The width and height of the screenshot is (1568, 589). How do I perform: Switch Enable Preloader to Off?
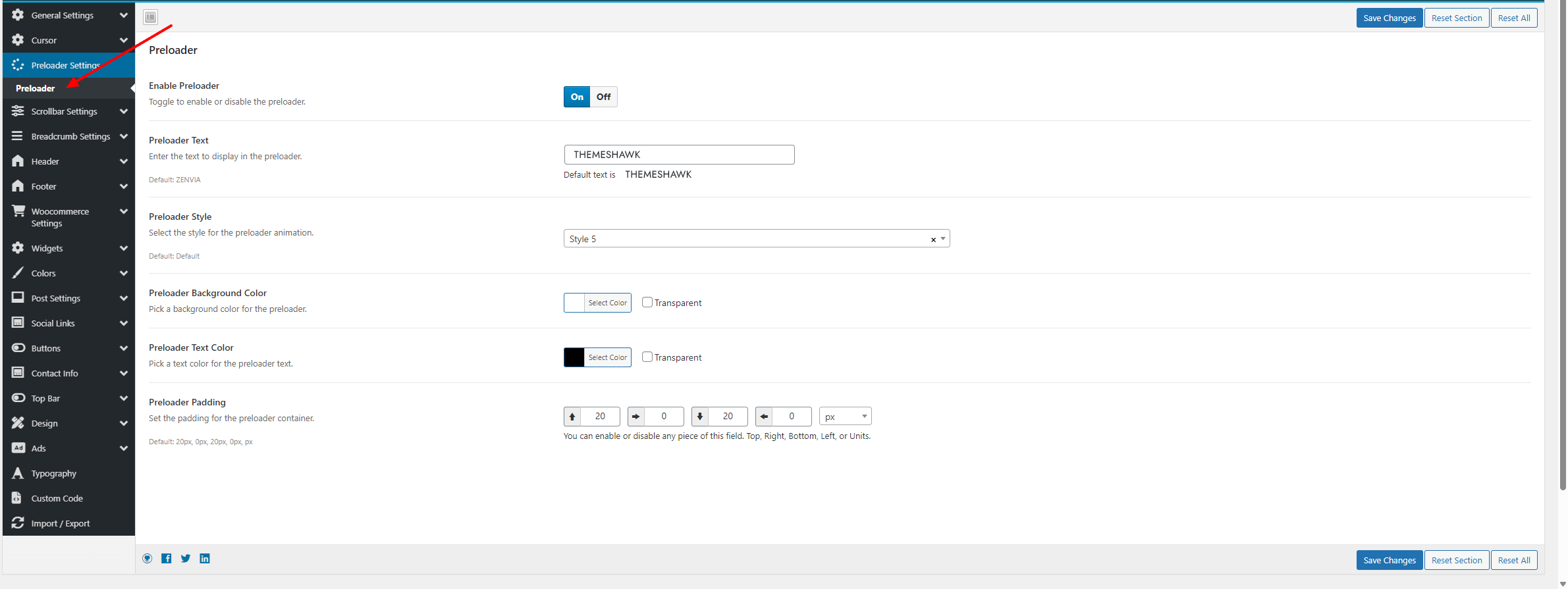pos(603,97)
